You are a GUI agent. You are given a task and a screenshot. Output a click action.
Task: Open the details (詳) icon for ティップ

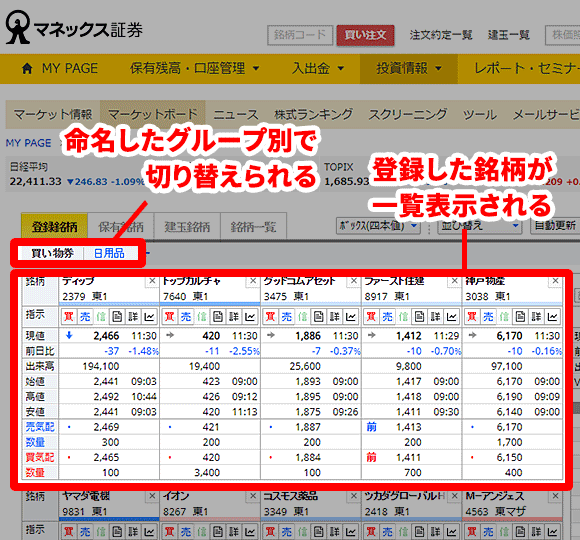tap(133, 317)
